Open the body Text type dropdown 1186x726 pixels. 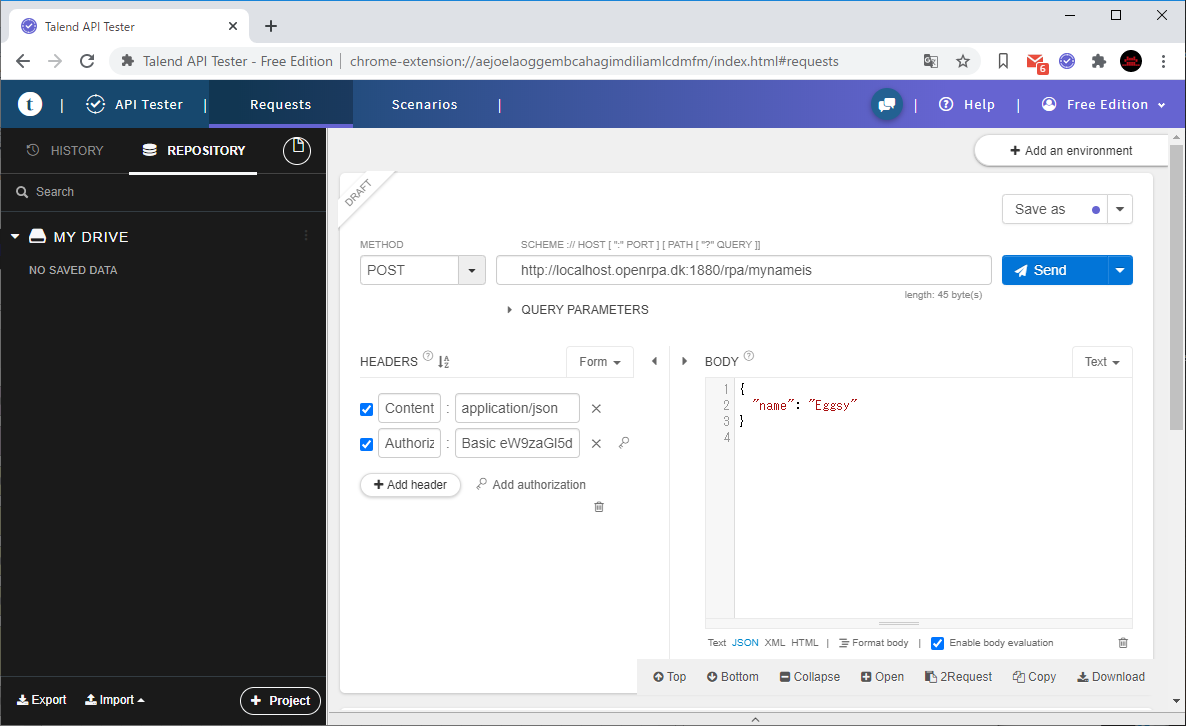pyautogui.click(x=1102, y=361)
